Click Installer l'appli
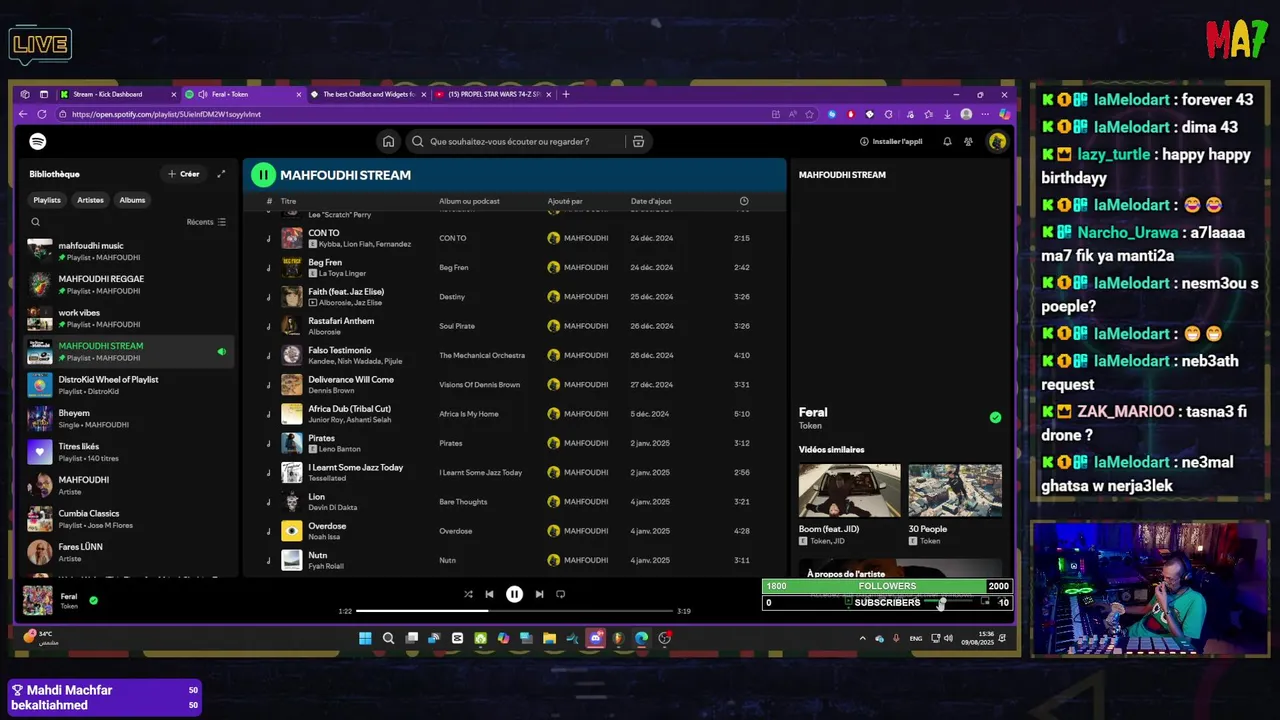This screenshot has width=1280, height=720. tap(891, 142)
